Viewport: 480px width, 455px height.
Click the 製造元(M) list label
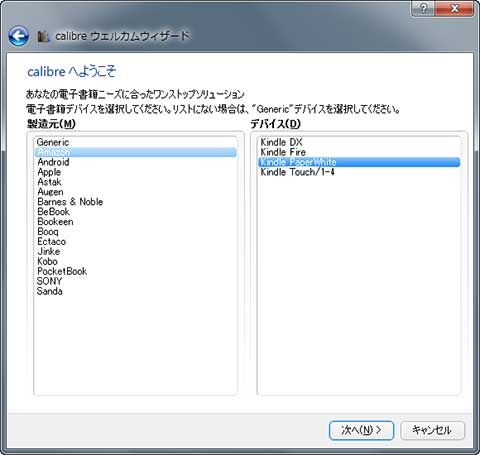(x=51, y=124)
